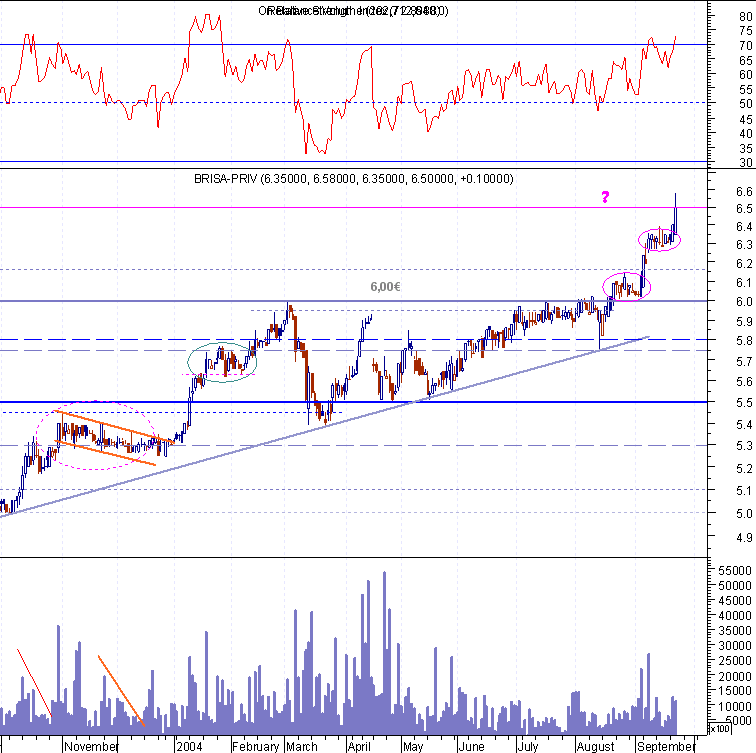
Task: Click the 15000 value on the volume axis
Action: [735, 690]
